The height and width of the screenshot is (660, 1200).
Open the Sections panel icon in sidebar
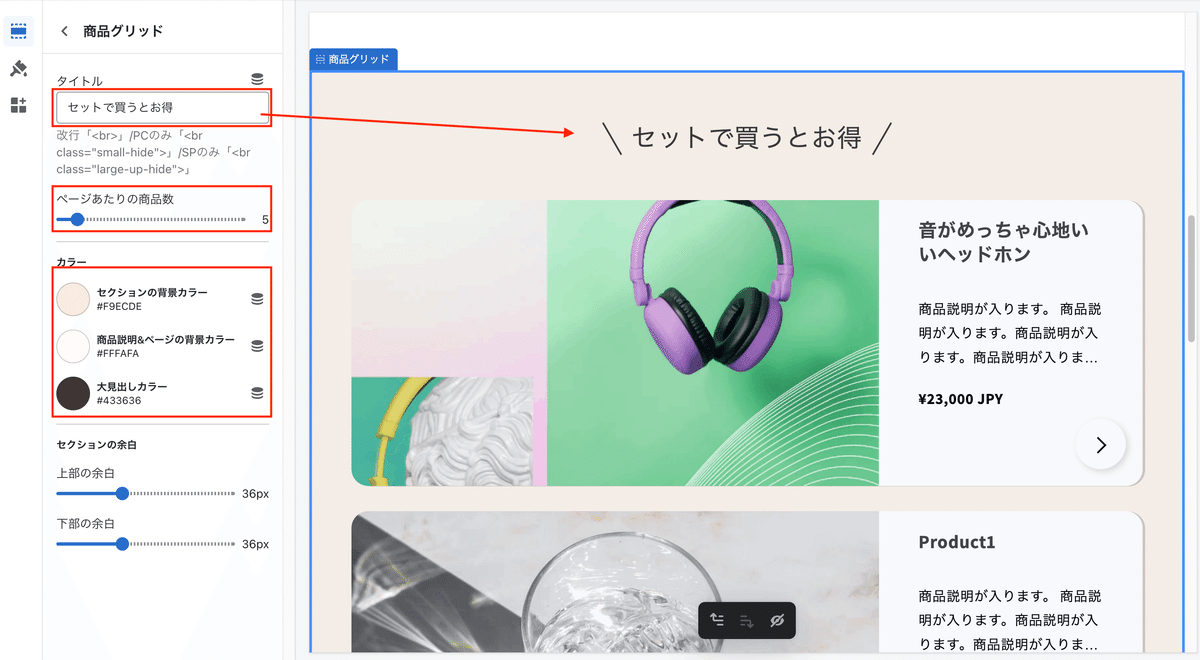click(x=18, y=31)
